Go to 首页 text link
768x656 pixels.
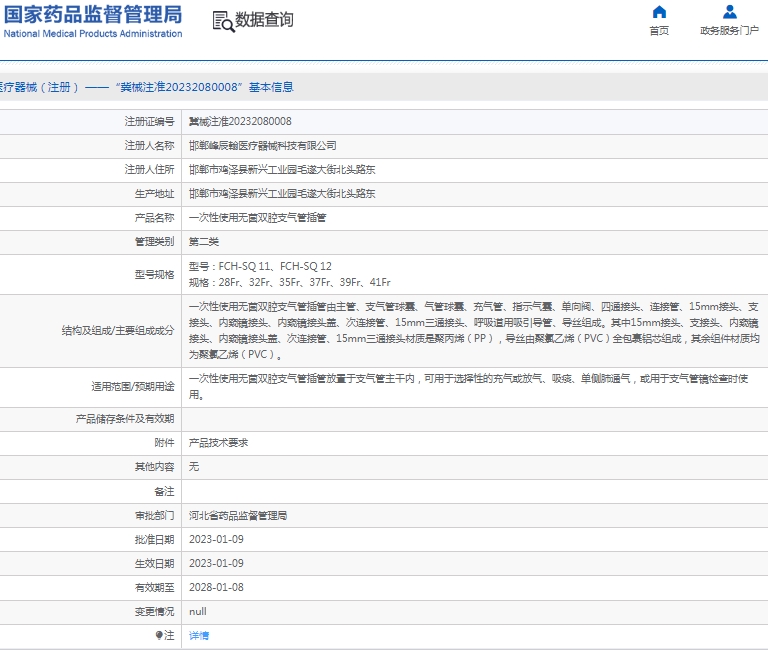[x=659, y=31]
